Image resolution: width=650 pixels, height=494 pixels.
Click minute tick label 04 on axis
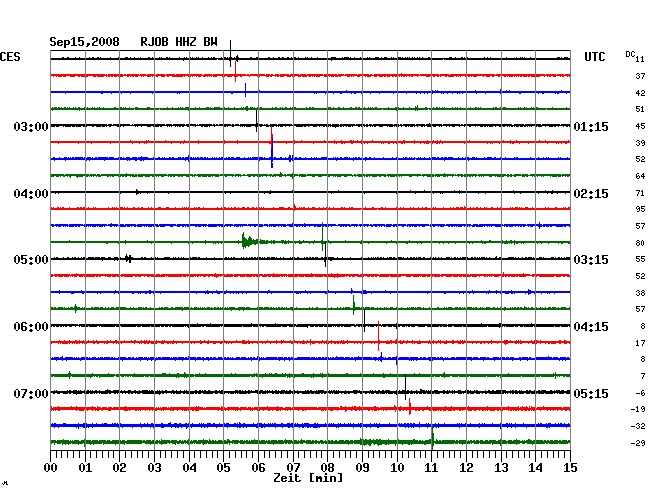pyautogui.click(x=189, y=468)
